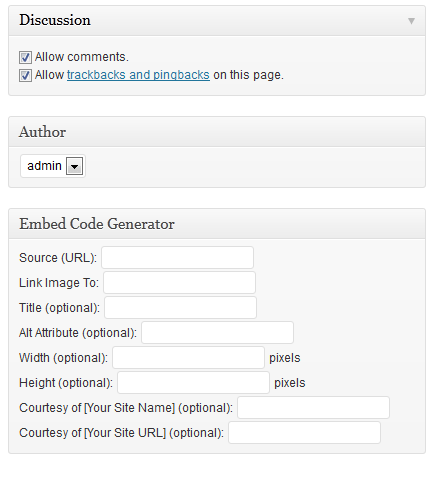Image resolution: width=436 pixels, height=481 pixels.
Task: Click the Courtesy of Your Site URL field
Action: pos(304,433)
